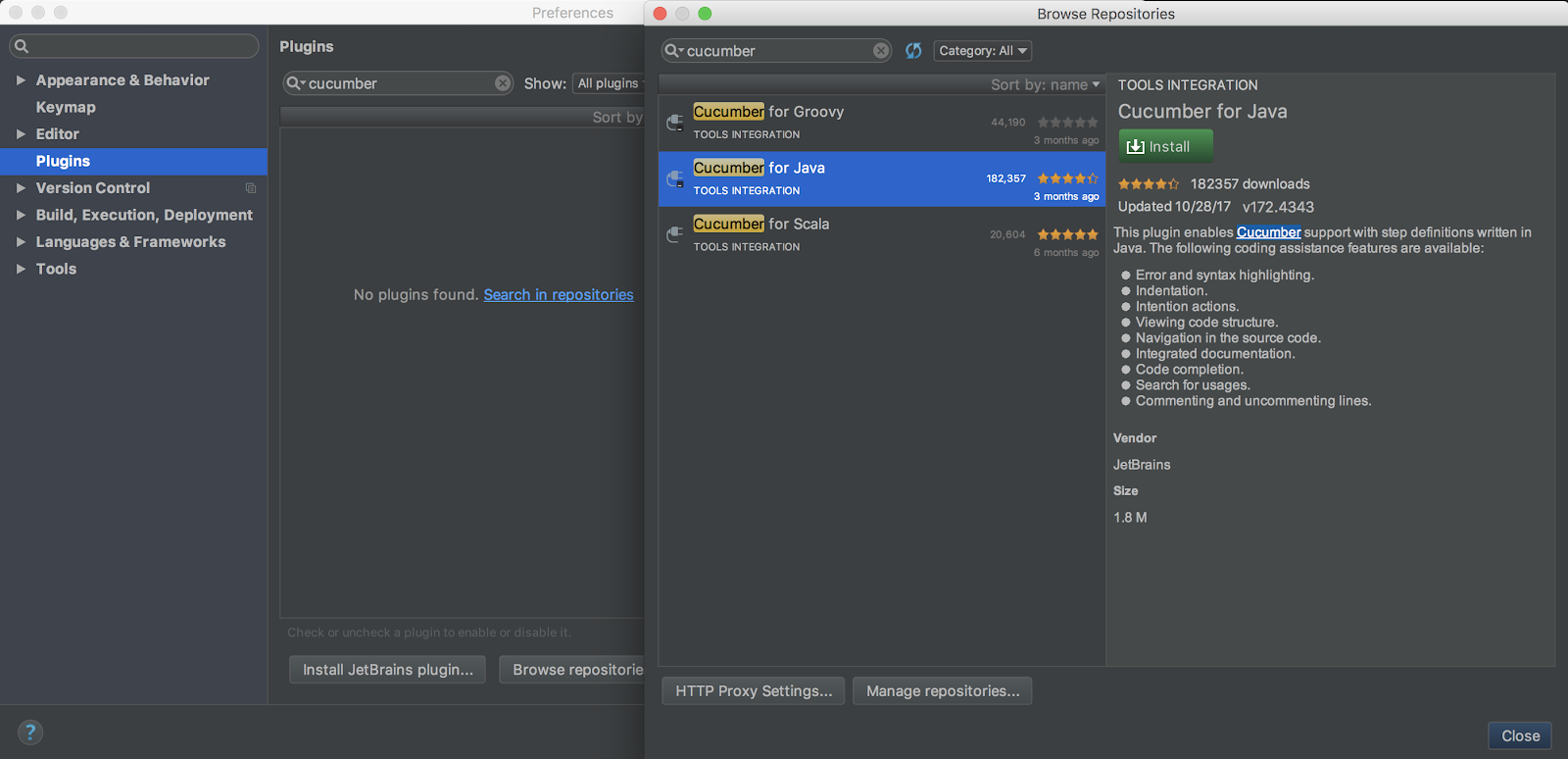Click the plugin icon for Cucumber for Groovy
The width and height of the screenshot is (1568, 759).
[x=675, y=123]
